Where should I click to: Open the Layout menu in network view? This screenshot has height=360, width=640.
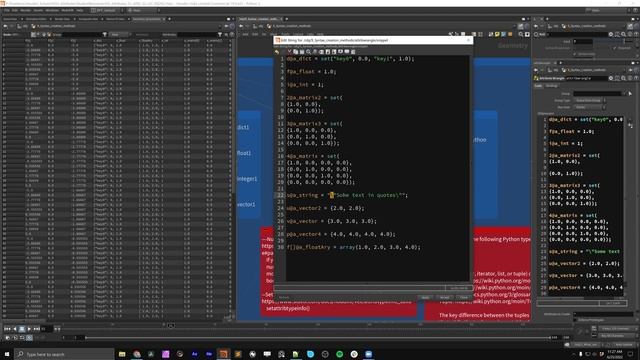coord(298,34)
